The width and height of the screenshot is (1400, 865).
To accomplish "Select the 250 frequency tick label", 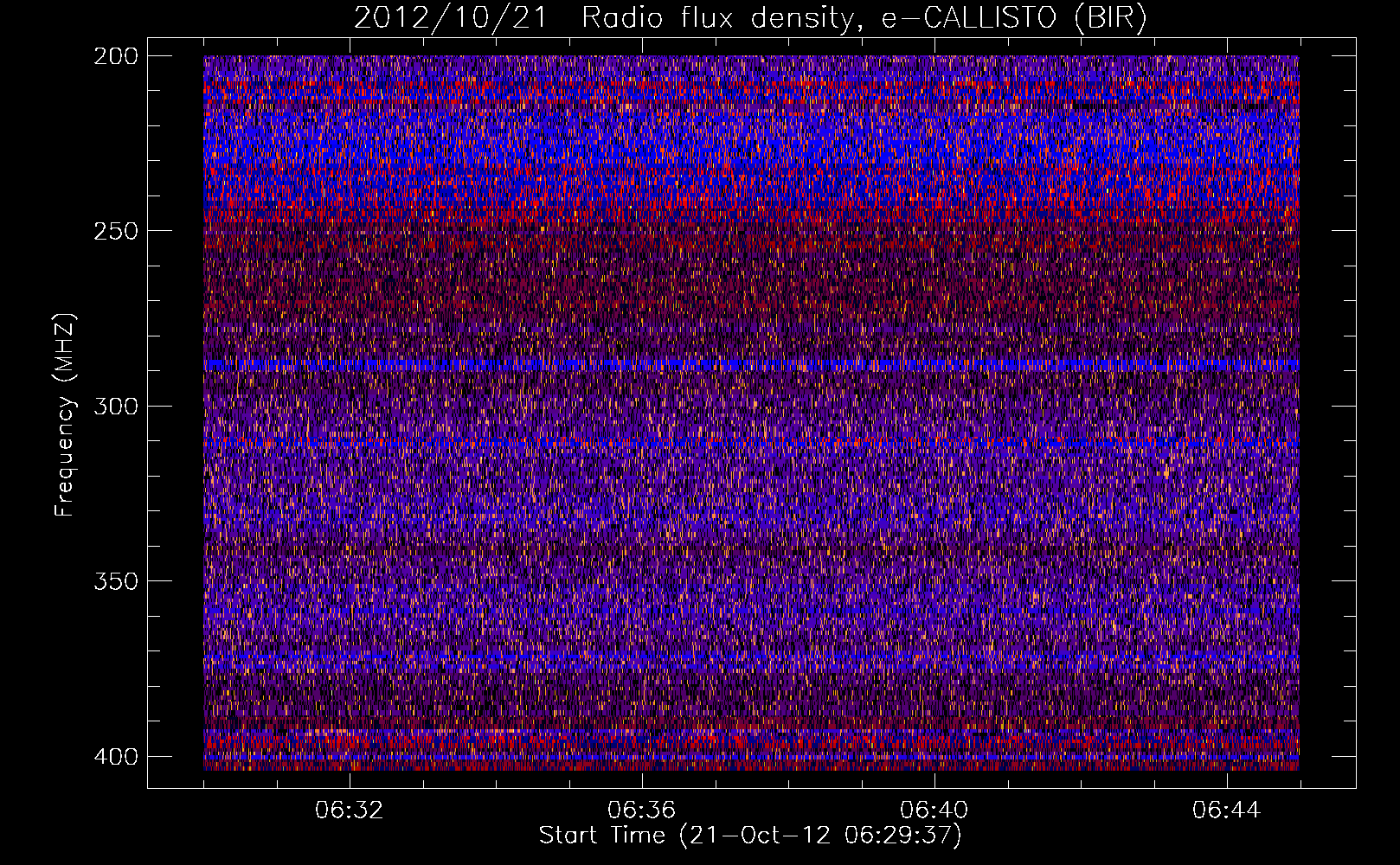I will point(114,231).
